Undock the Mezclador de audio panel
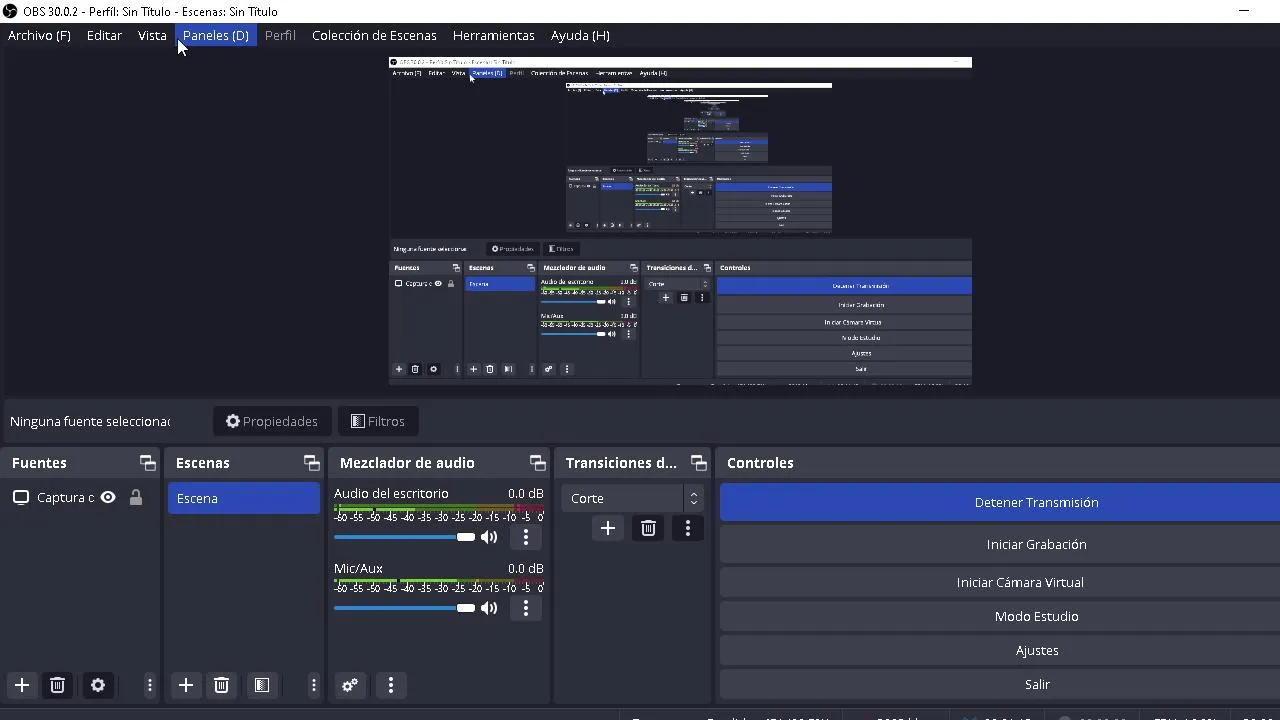 click(x=538, y=463)
